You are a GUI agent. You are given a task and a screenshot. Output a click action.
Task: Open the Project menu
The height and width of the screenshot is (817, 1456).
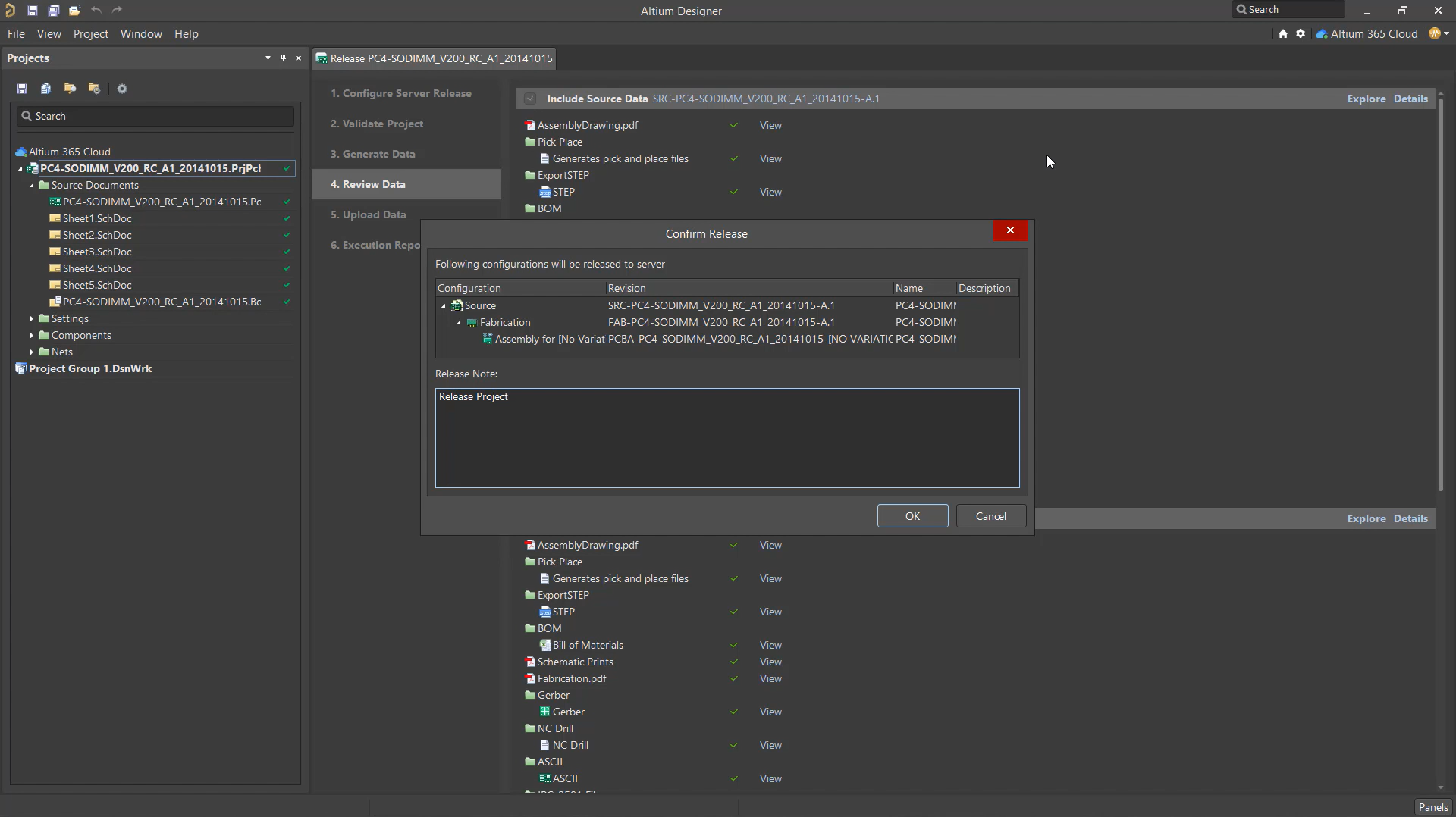pyautogui.click(x=90, y=34)
